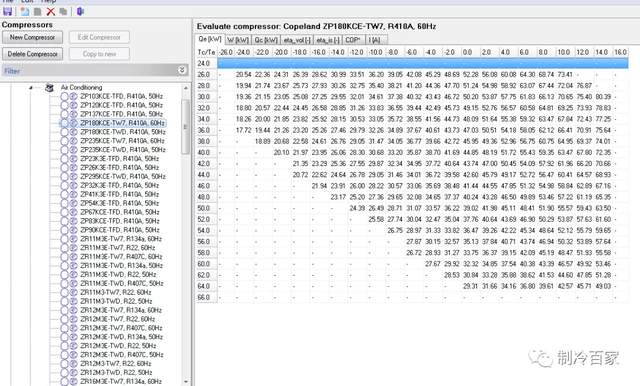The height and width of the screenshot is (386, 640).
Task: Click the compressor icon beside ZR16M3E-TW7, R134a, 60Hz
Action: click(73, 382)
